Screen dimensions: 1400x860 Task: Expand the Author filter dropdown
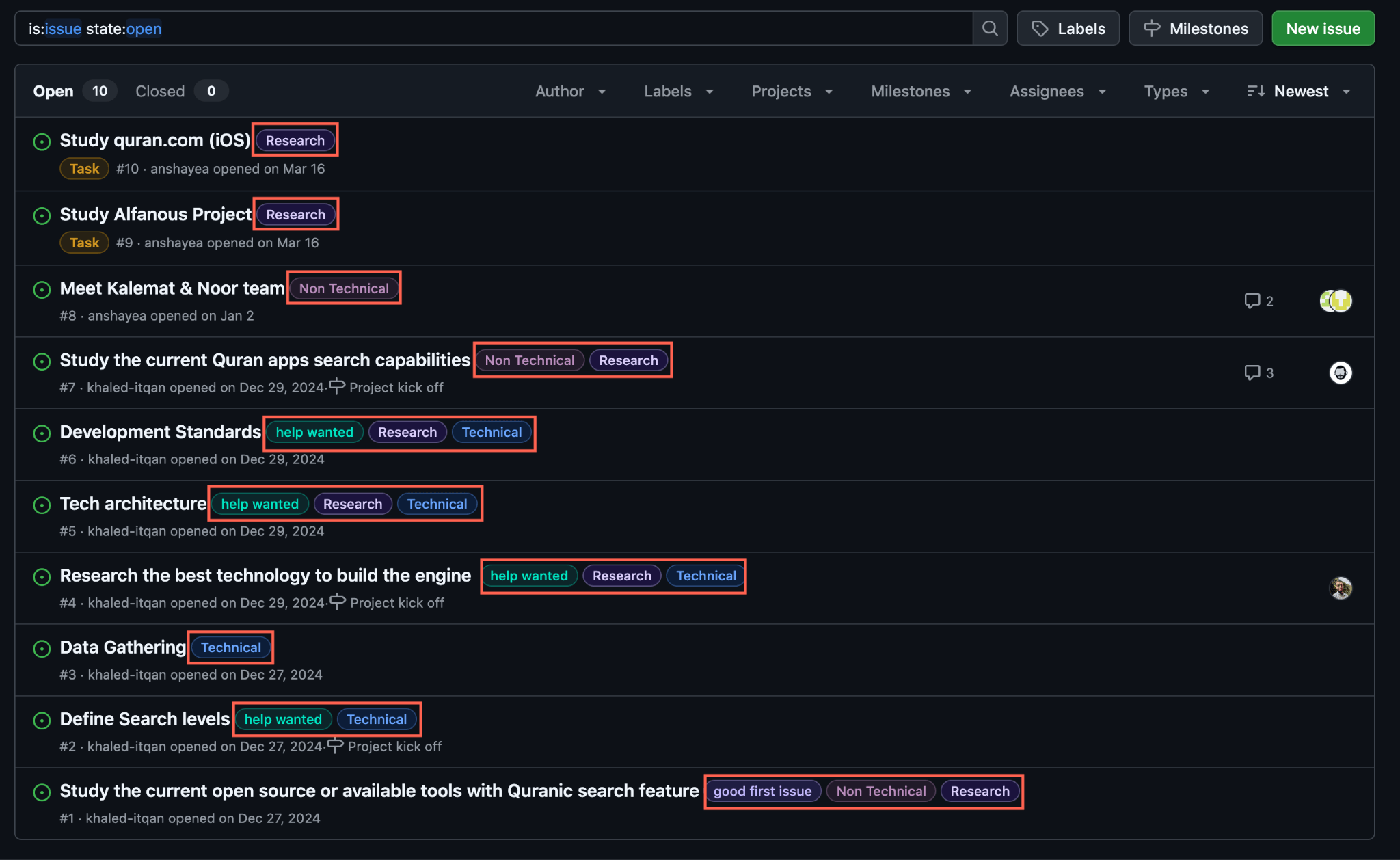click(570, 92)
